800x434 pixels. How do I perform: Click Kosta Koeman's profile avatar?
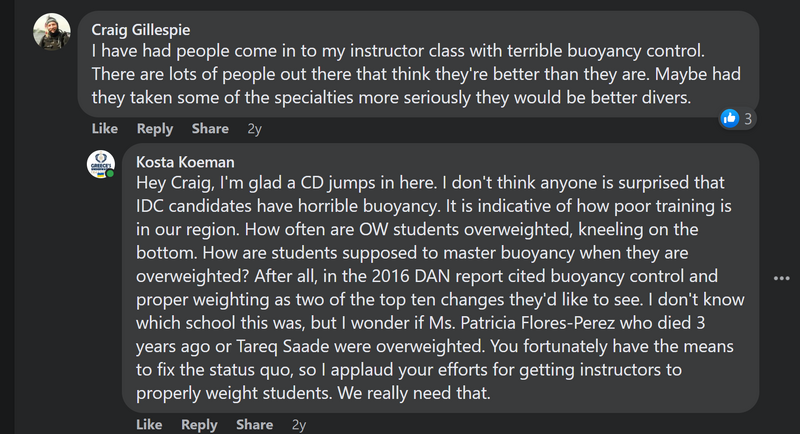point(101,165)
